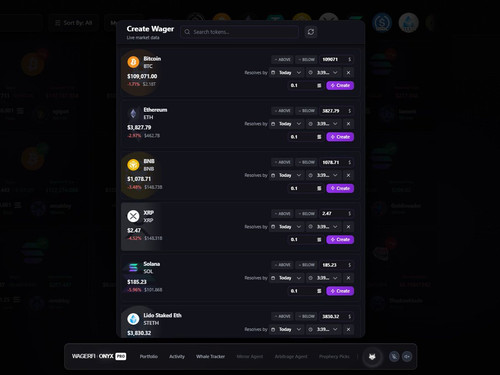Toggle ABOVE for Bitcoin wager
The width and height of the screenshot is (500, 375).
(x=283, y=60)
